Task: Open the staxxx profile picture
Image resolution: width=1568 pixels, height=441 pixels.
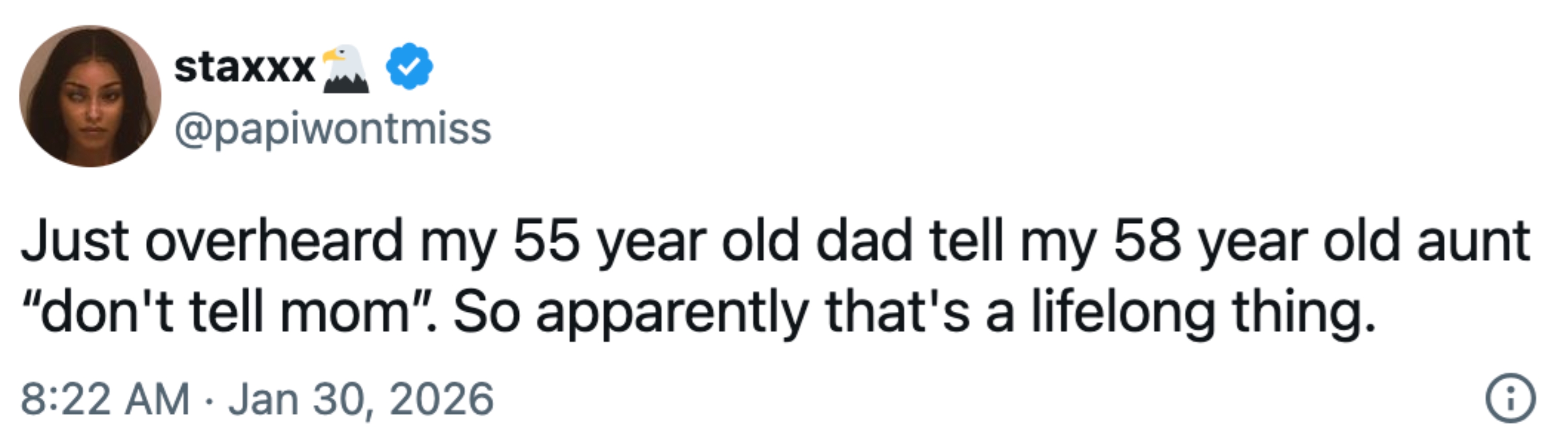Action: click(90, 96)
